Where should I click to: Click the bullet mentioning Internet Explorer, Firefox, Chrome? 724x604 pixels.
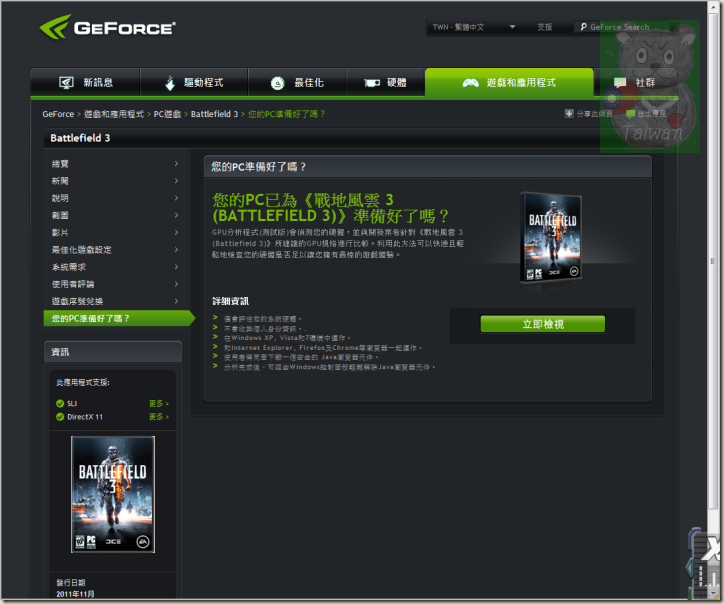[x=323, y=348]
